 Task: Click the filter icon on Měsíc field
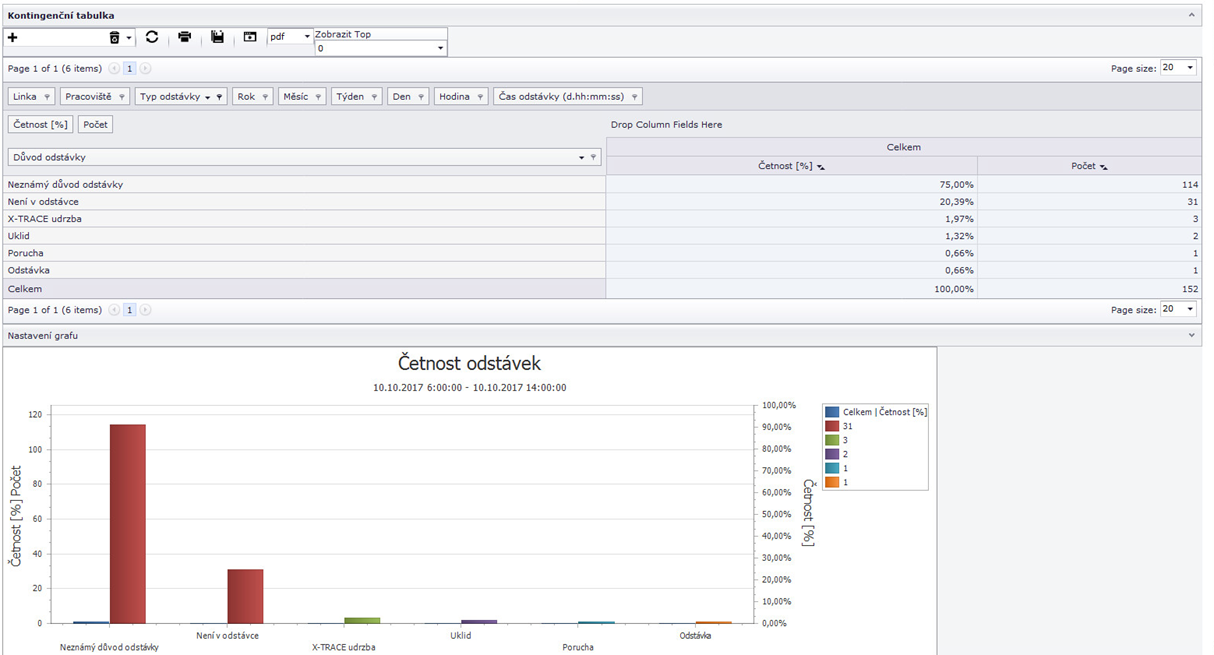pos(319,97)
